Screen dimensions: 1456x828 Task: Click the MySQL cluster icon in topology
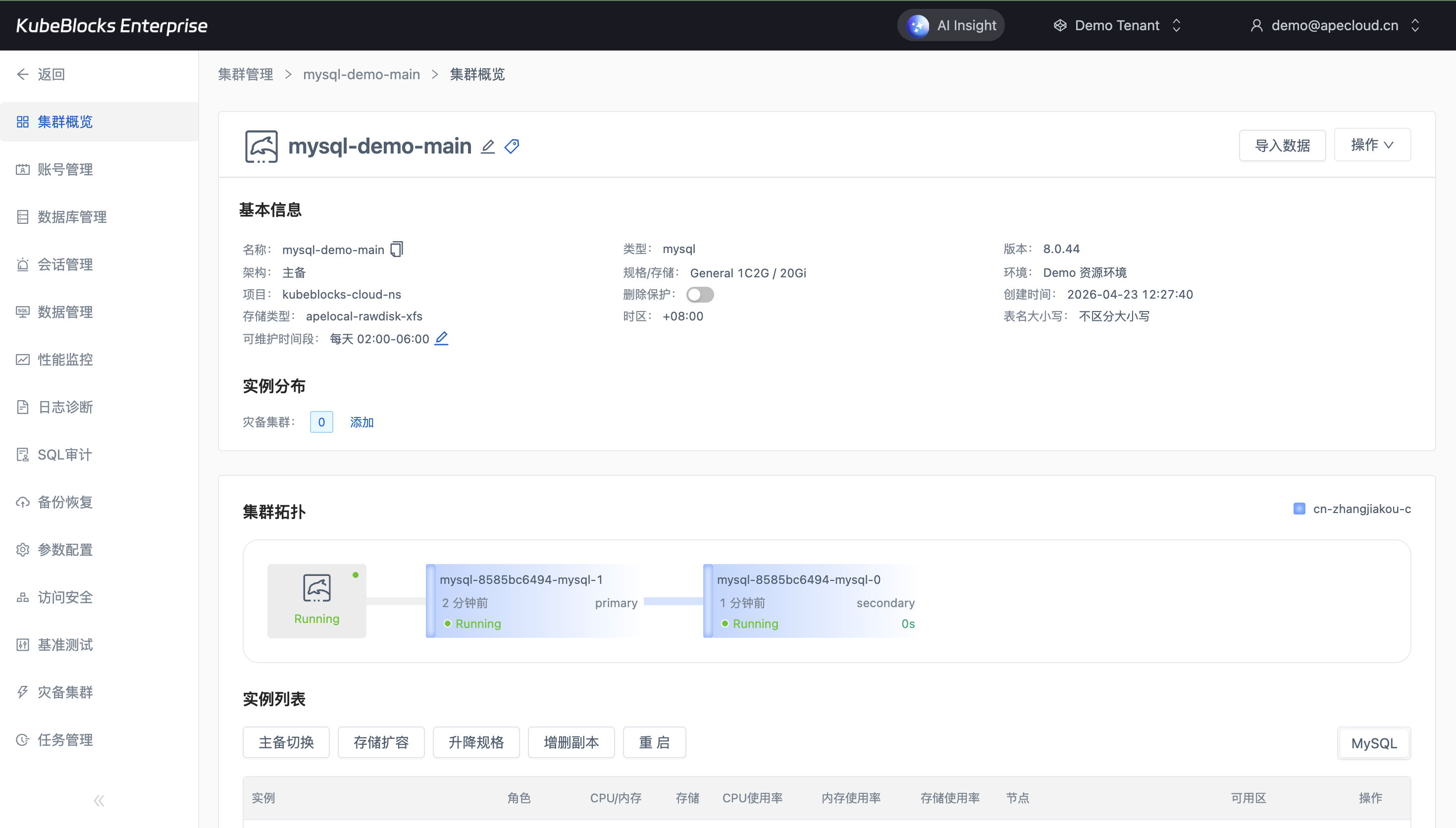[316, 589]
